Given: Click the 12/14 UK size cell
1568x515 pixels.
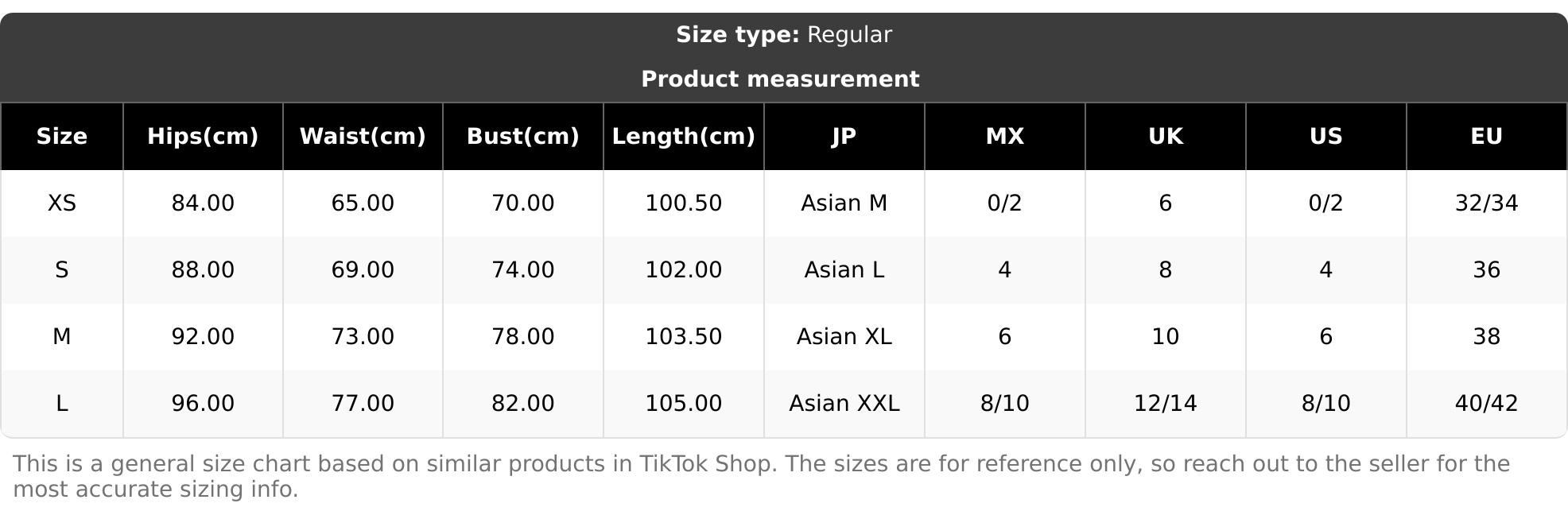Looking at the screenshot, I should [x=1165, y=404].
